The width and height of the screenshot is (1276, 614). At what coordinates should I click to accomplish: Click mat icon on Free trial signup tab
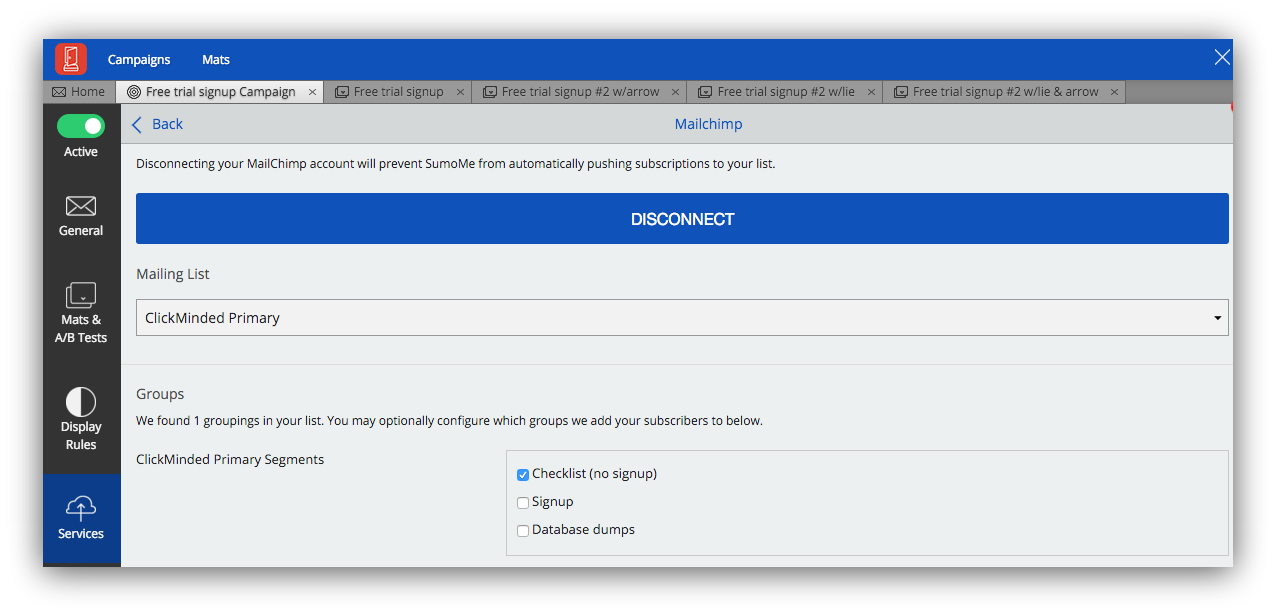click(342, 92)
